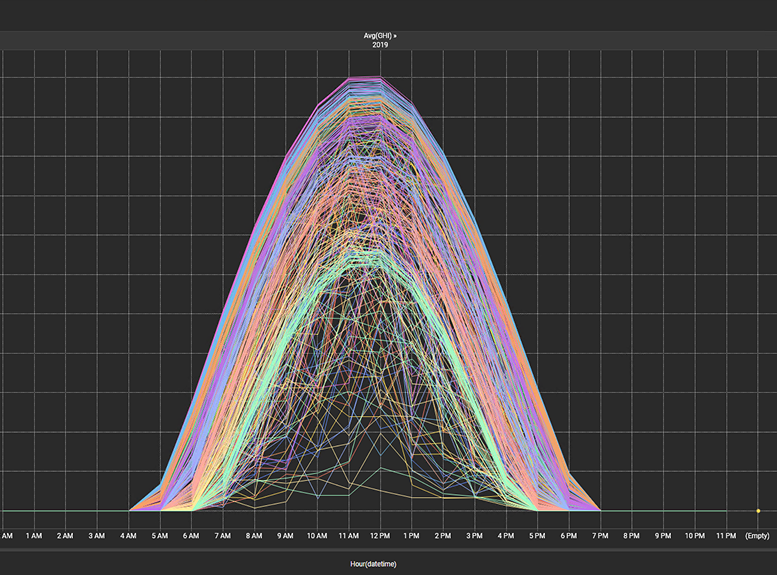This screenshot has width=777, height=575.
Task: Click the 7 PM axis label
Action: tap(600, 536)
